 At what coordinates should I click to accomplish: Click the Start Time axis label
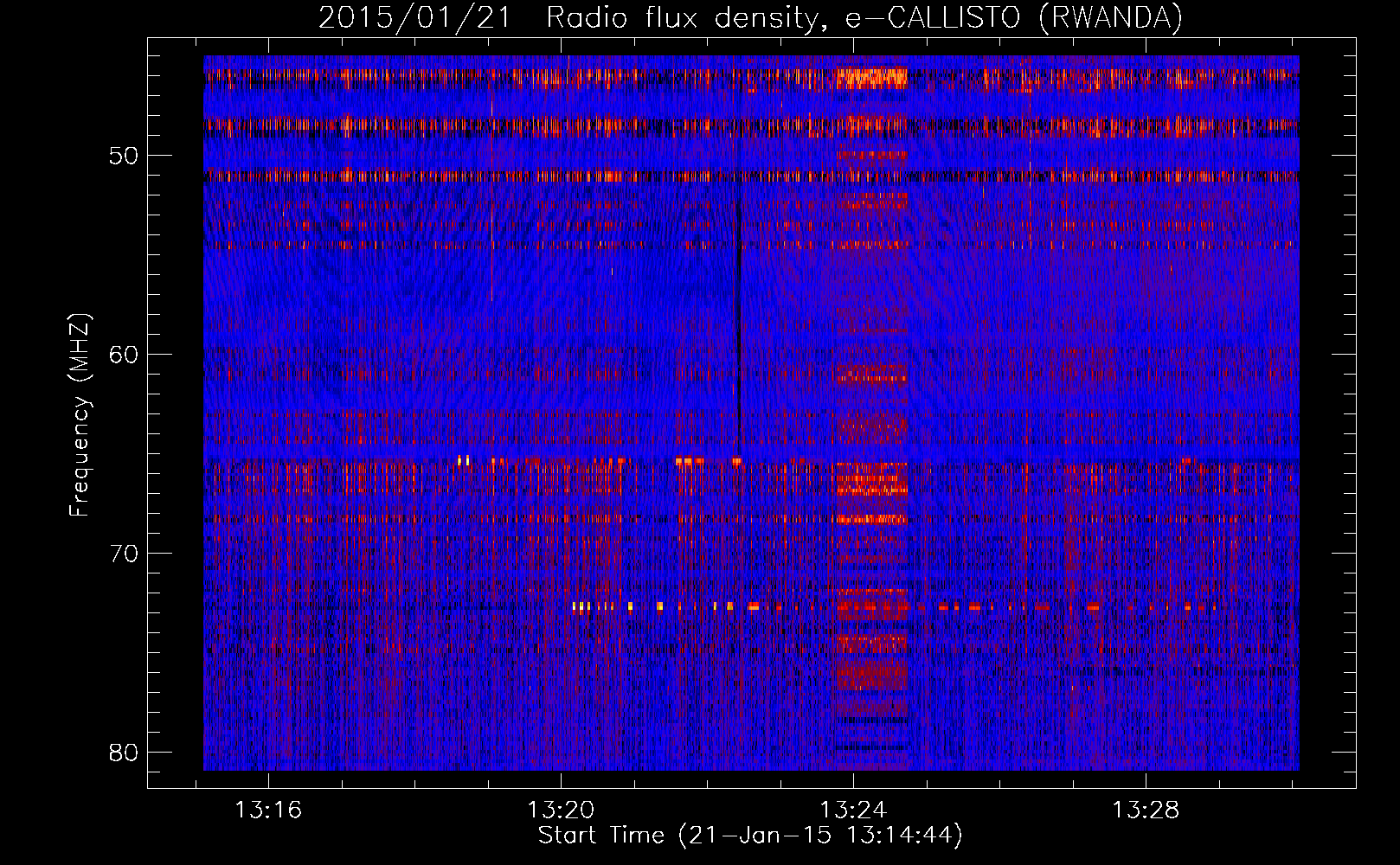[750, 836]
